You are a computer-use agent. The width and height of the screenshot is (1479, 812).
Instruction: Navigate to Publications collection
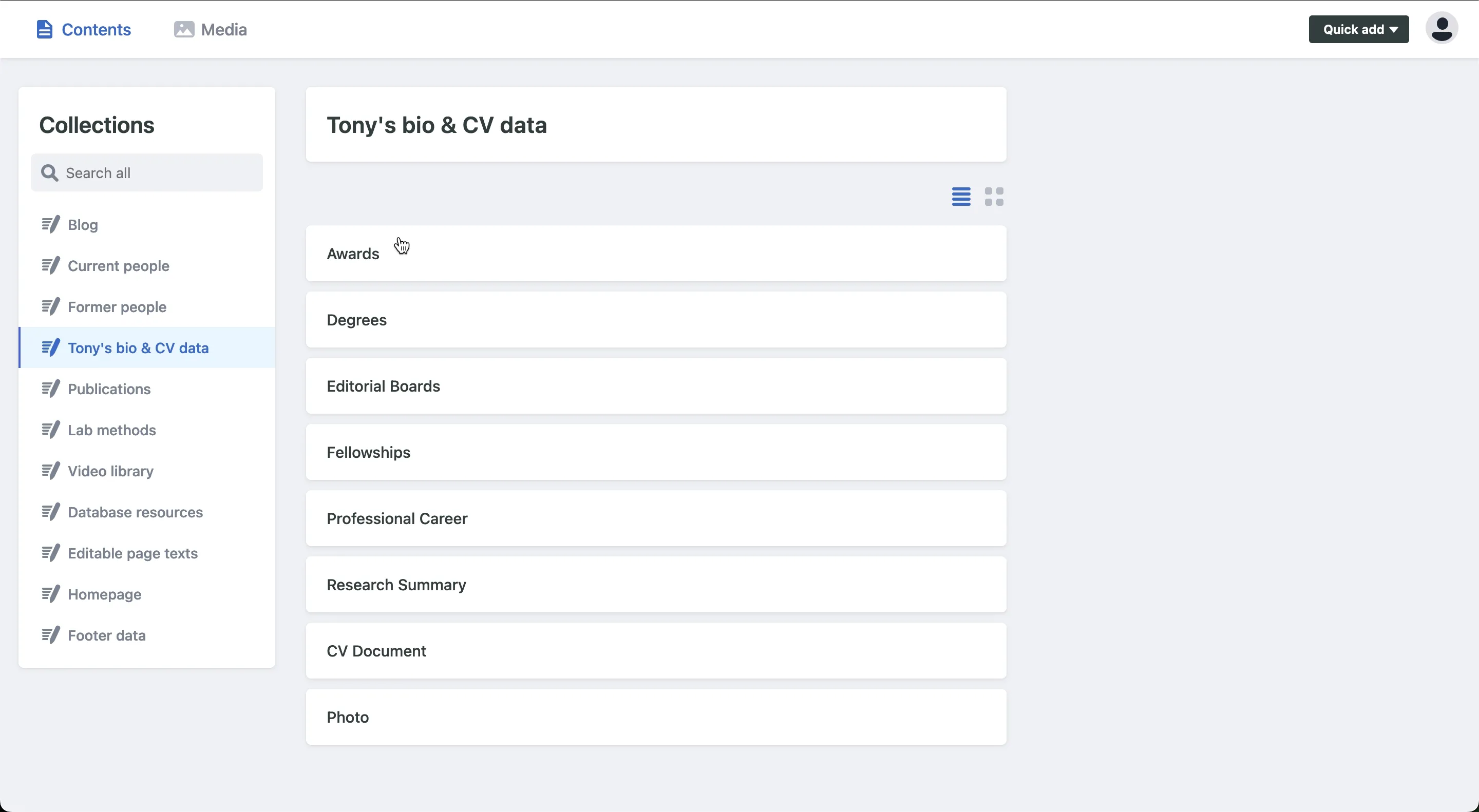click(109, 389)
